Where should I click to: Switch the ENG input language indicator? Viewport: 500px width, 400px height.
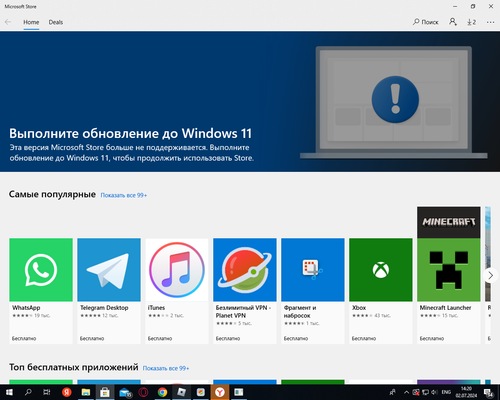coord(446,392)
